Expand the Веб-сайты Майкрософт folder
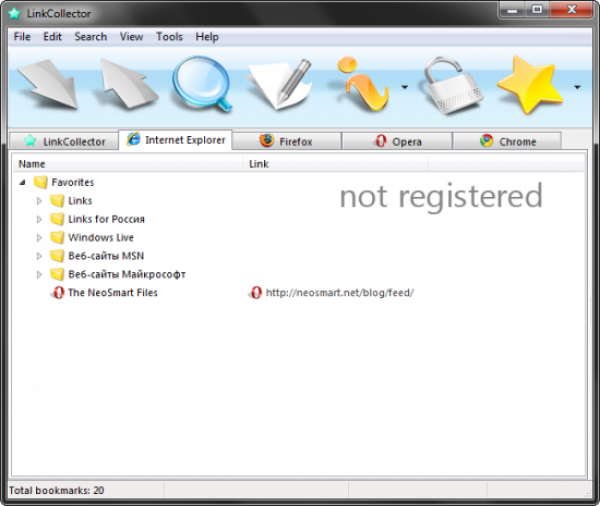This screenshot has height=506, width=600. [39, 274]
